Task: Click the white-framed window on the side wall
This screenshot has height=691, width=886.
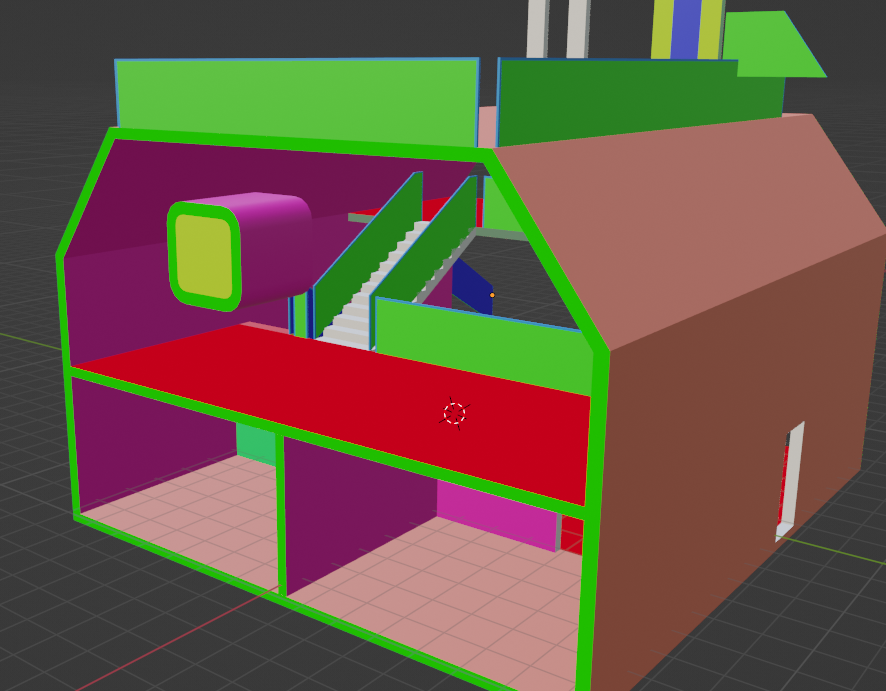Action: (x=792, y=482)
